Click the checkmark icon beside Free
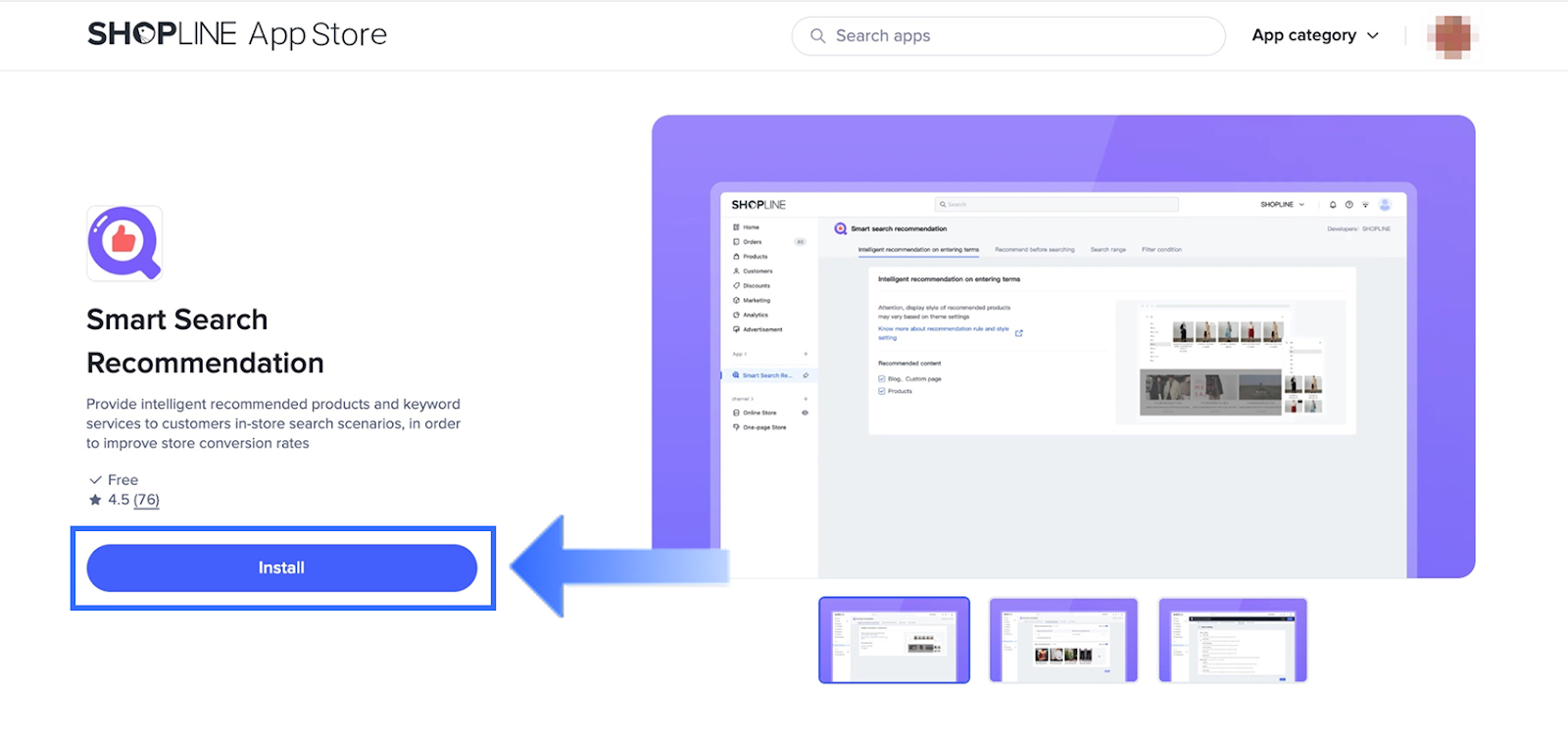 (x=95, y=480)
